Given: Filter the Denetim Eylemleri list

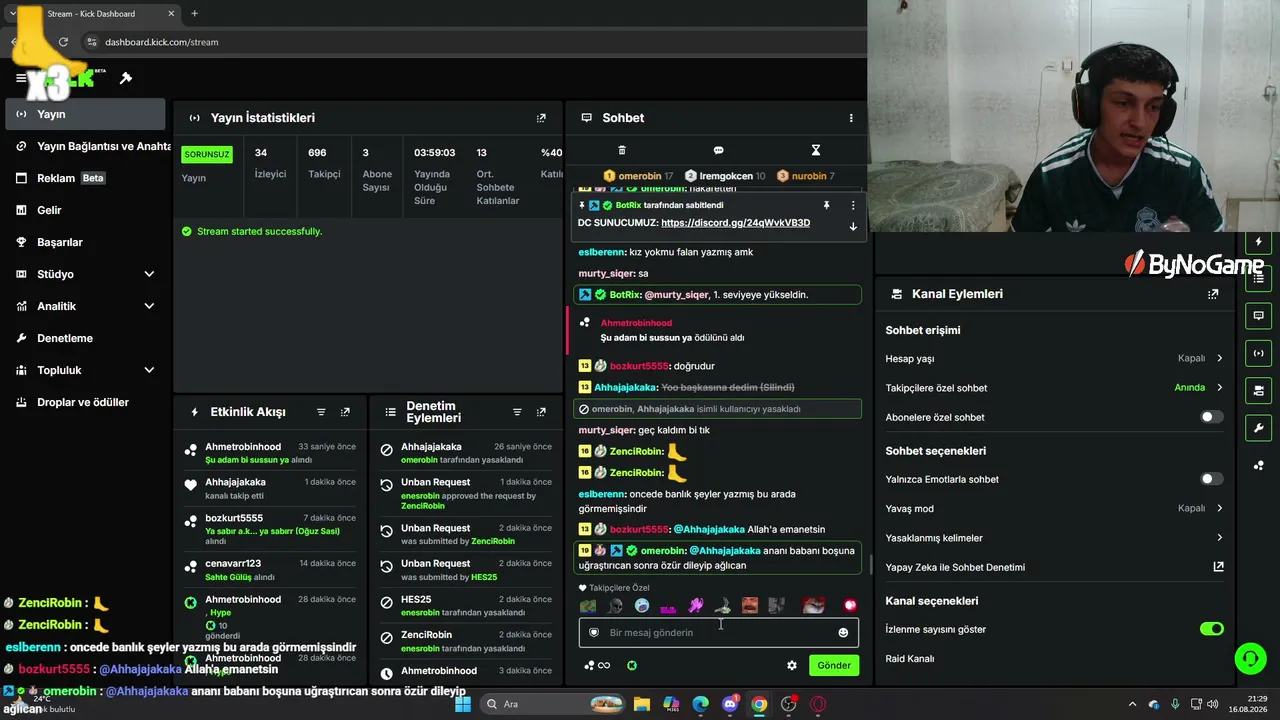Looking at the screenshot, I should click(x=517, y=412).
